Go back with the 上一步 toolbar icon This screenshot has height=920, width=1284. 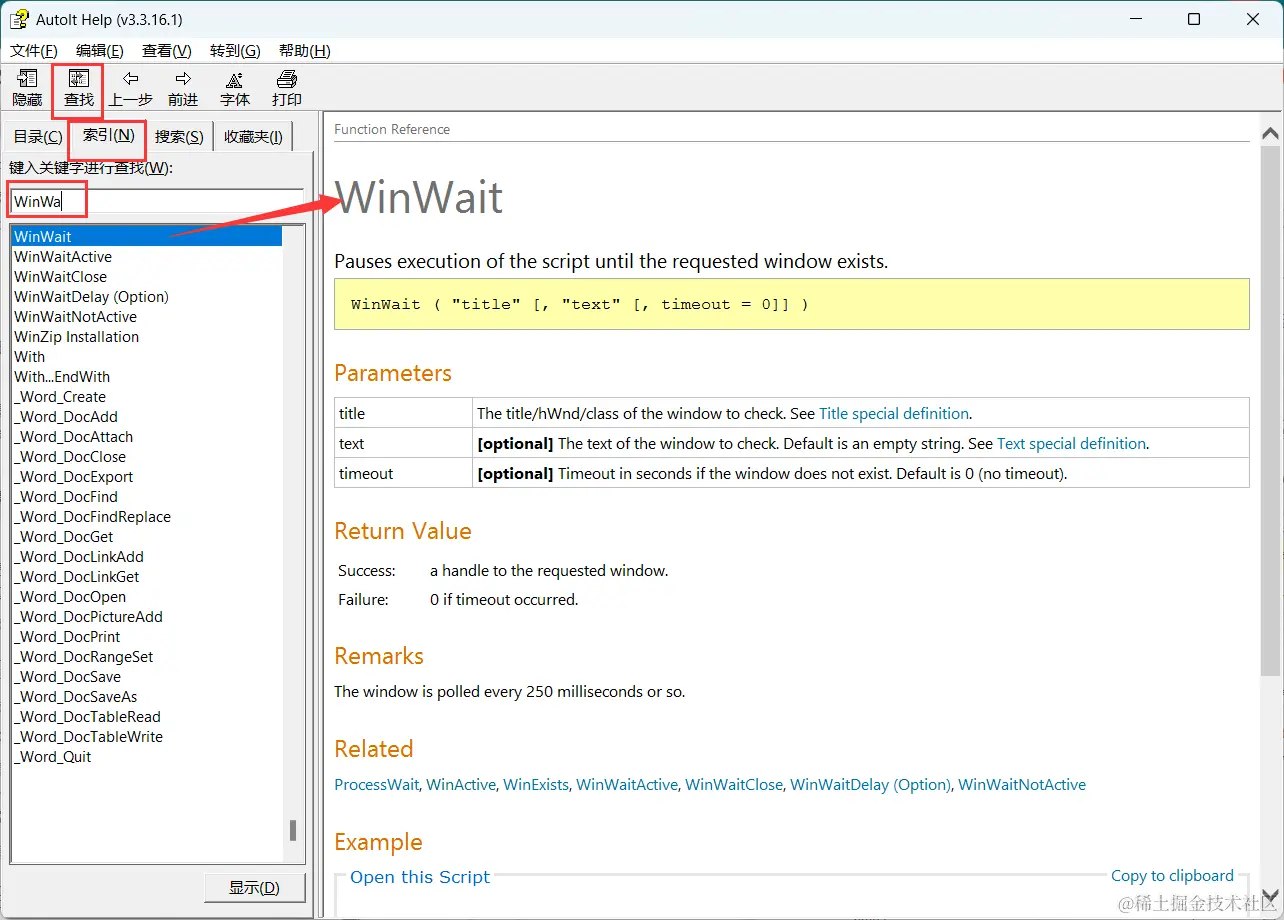(131, 88)
